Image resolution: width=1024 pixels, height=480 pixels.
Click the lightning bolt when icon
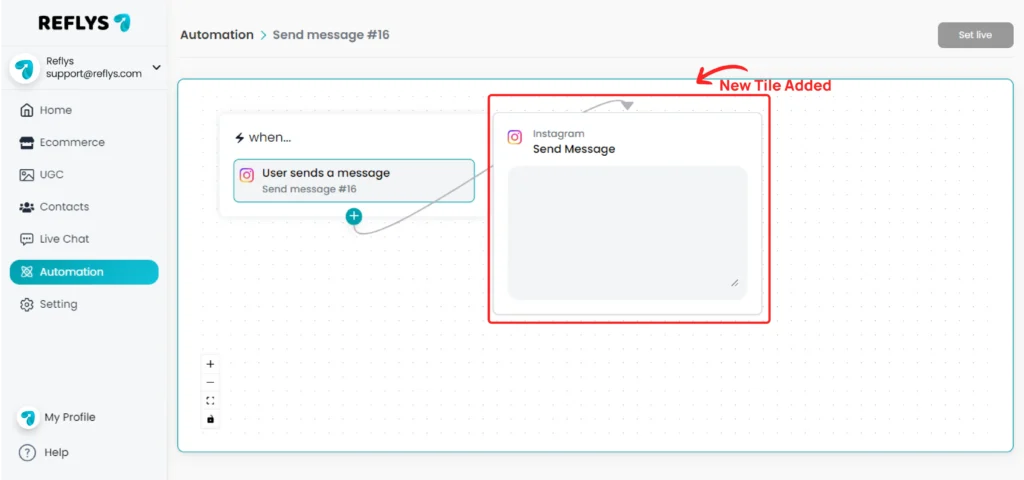pos(240,138)
